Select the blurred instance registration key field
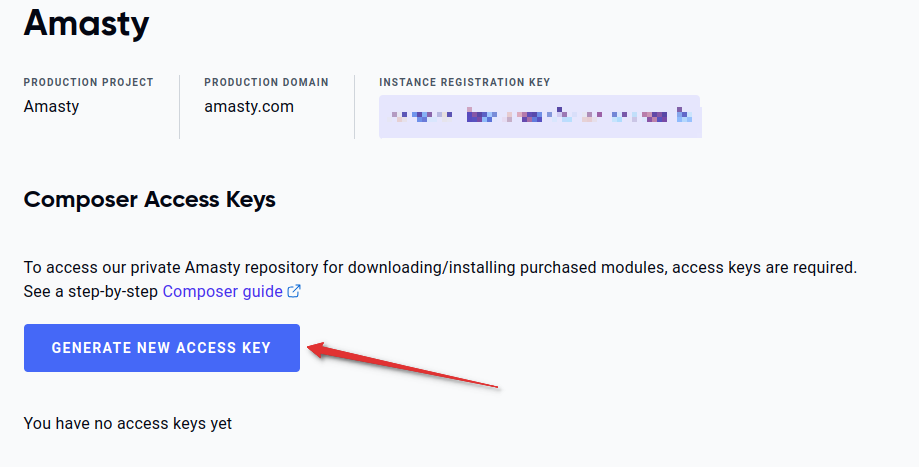The height and width of the screenshot is (467, 919). [x=540, y=116]
